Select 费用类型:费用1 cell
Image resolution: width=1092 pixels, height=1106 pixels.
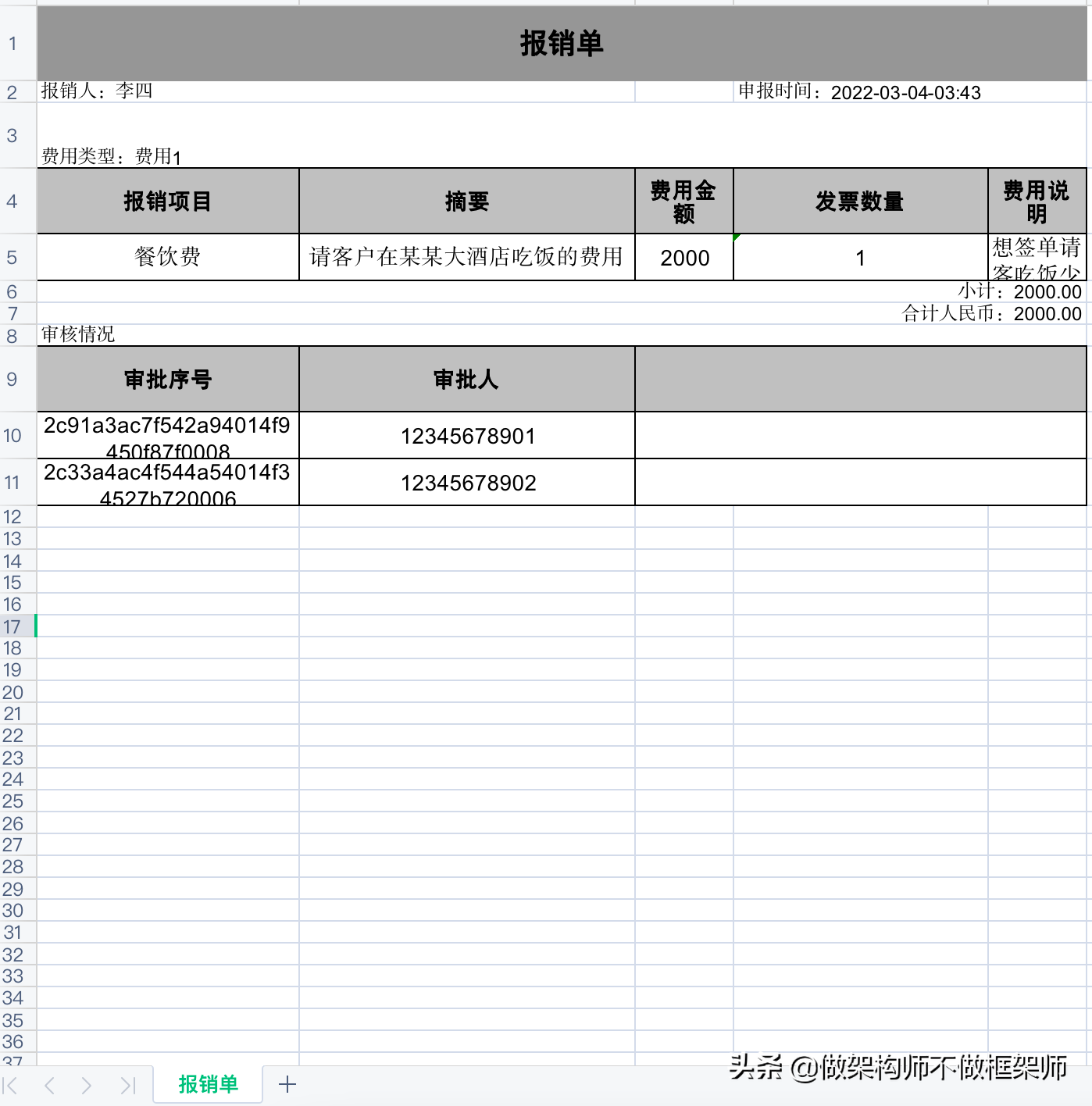[x=562, y=135]
